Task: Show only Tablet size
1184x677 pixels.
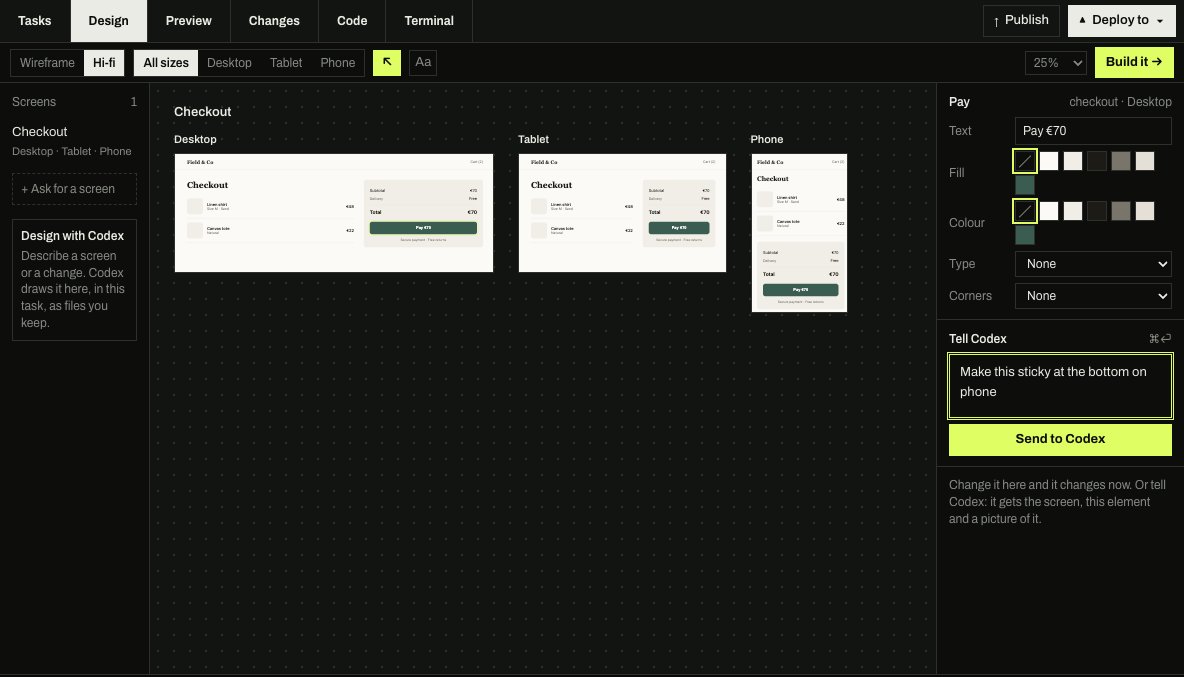Action: pyautogui.click(x=285, y=63)
